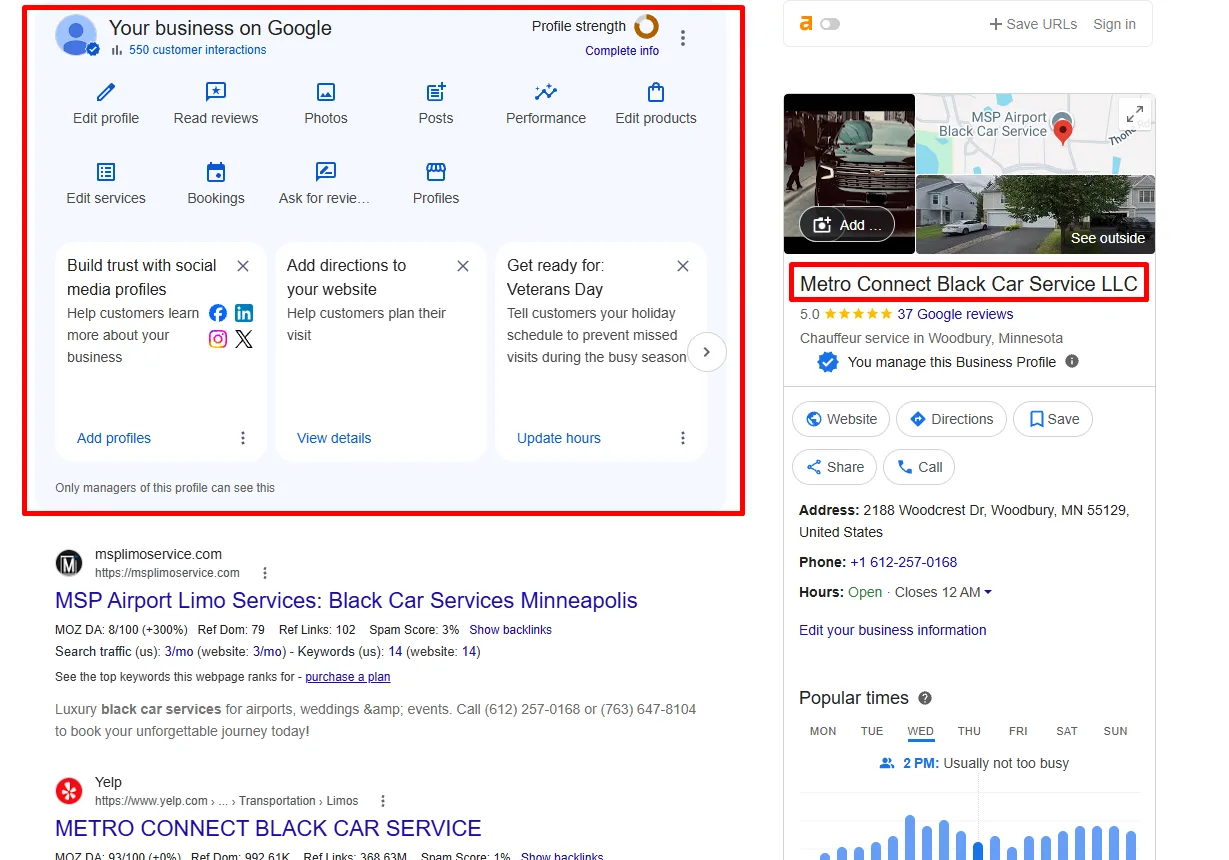Viewport: 1229px width, 860px height.
Task: Click Update hours link
Action: pyautogui.click(x=559, y=438)
